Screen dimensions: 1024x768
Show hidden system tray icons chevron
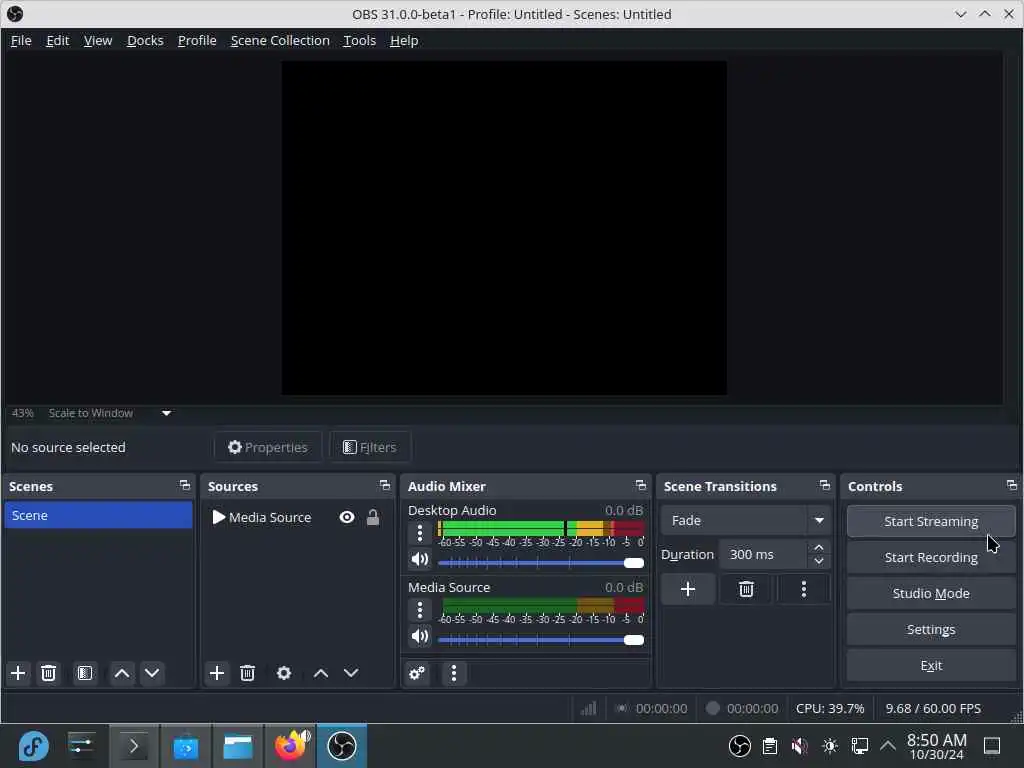(888, 745)
